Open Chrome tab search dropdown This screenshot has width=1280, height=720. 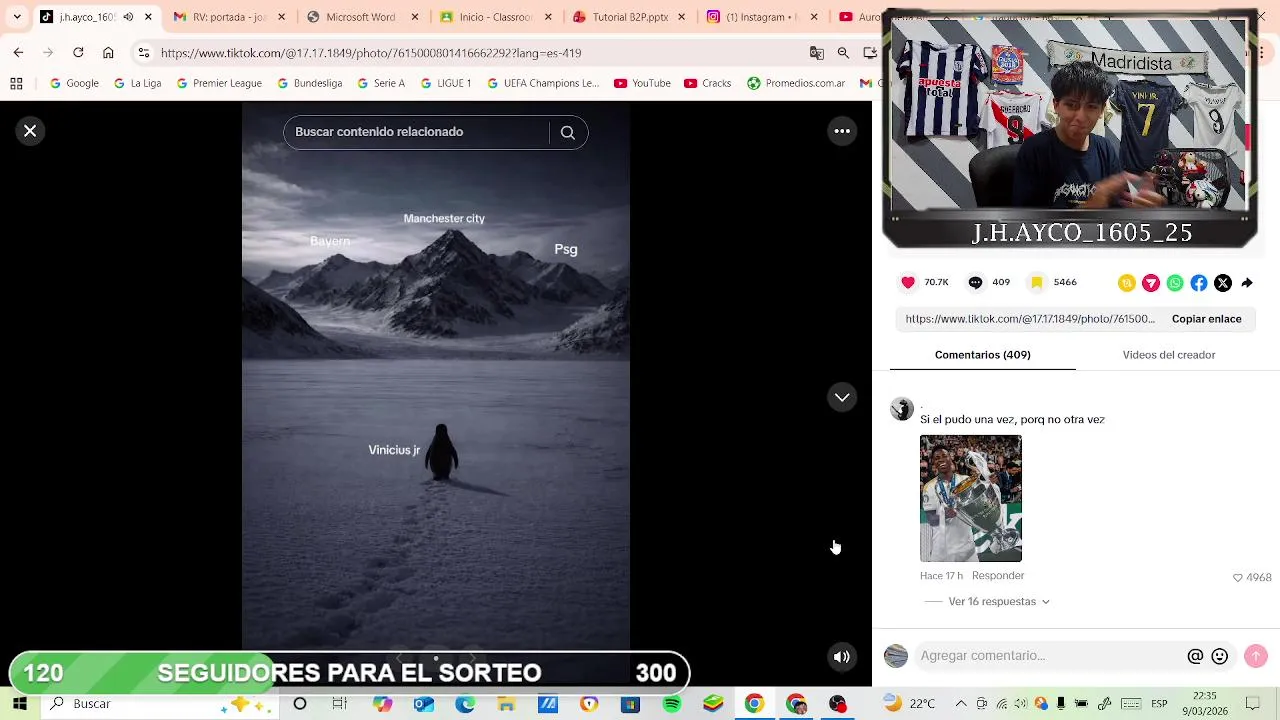[16, 17]
